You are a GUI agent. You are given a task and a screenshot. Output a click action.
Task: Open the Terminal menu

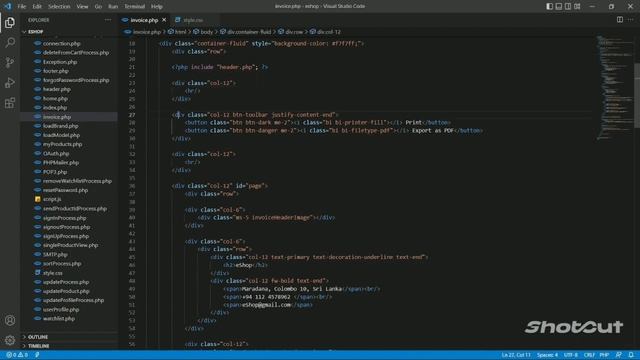(134, 7)
